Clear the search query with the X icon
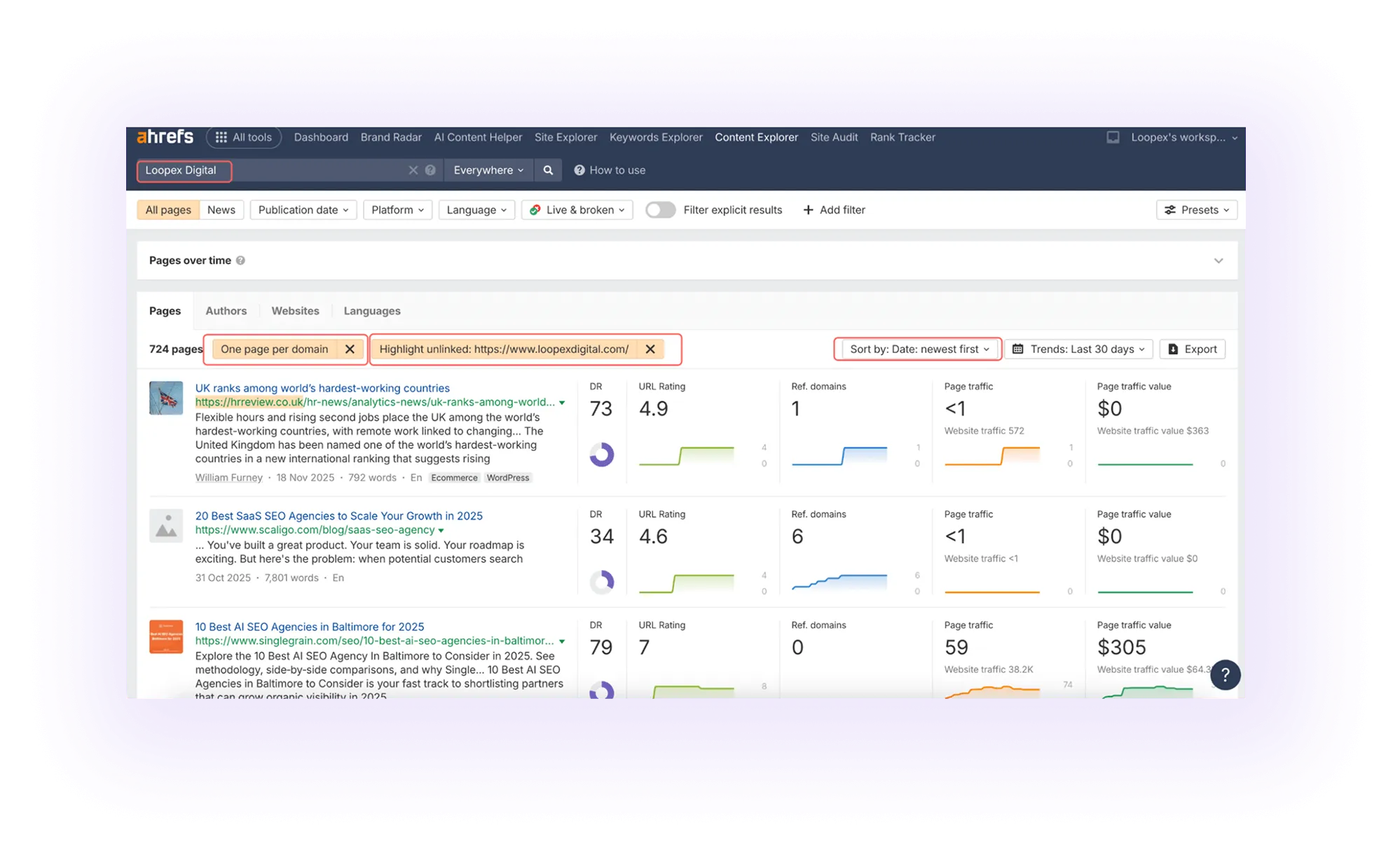 pos(413,170)
